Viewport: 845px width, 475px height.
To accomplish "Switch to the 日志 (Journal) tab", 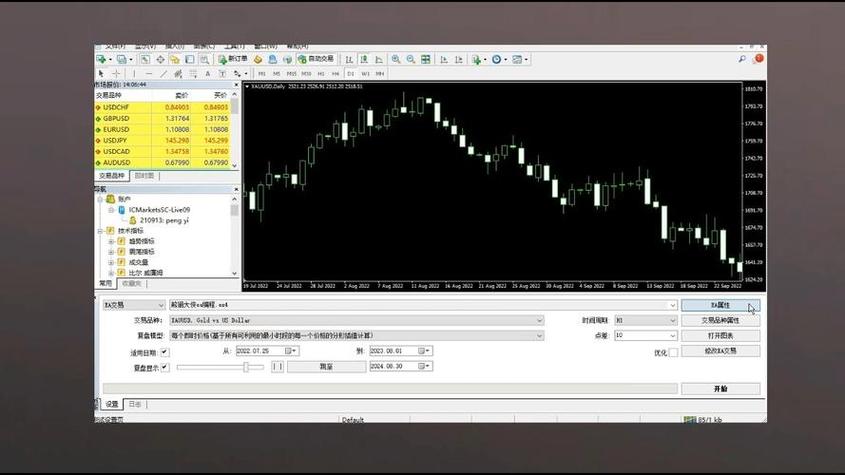I will pos(134,404).
